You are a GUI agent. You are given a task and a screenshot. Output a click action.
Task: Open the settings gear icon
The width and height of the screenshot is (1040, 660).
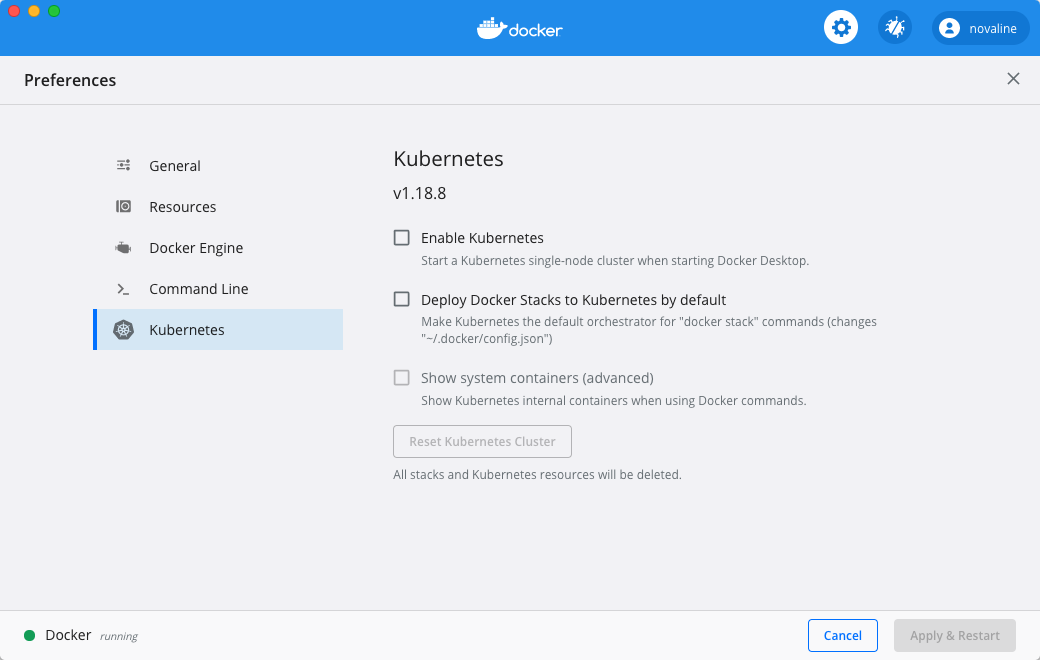click(x=840, y=28)
